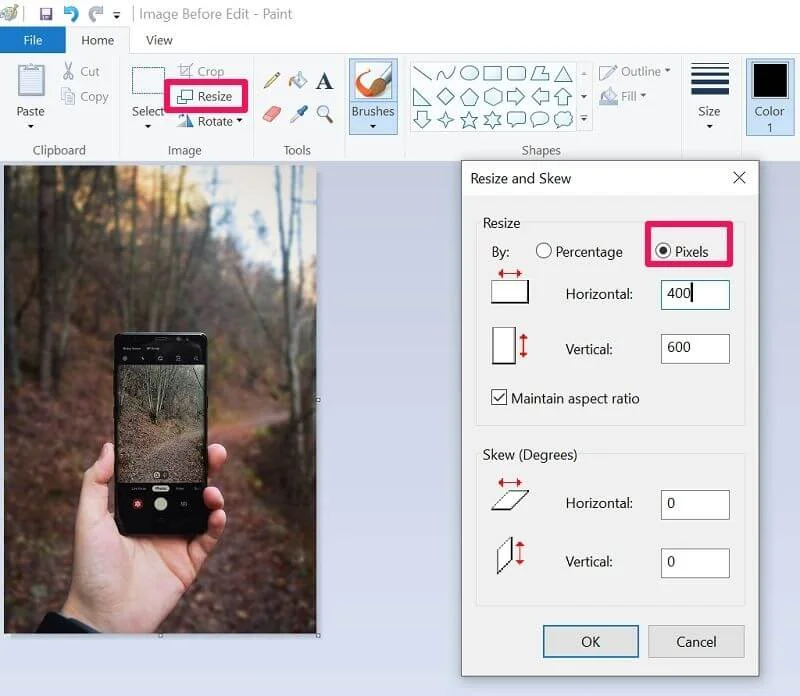Screen dimensions: 800x696
Task: Open the Customize Quick Access Toolbar dropdown
Action: [x=117, y=15]
